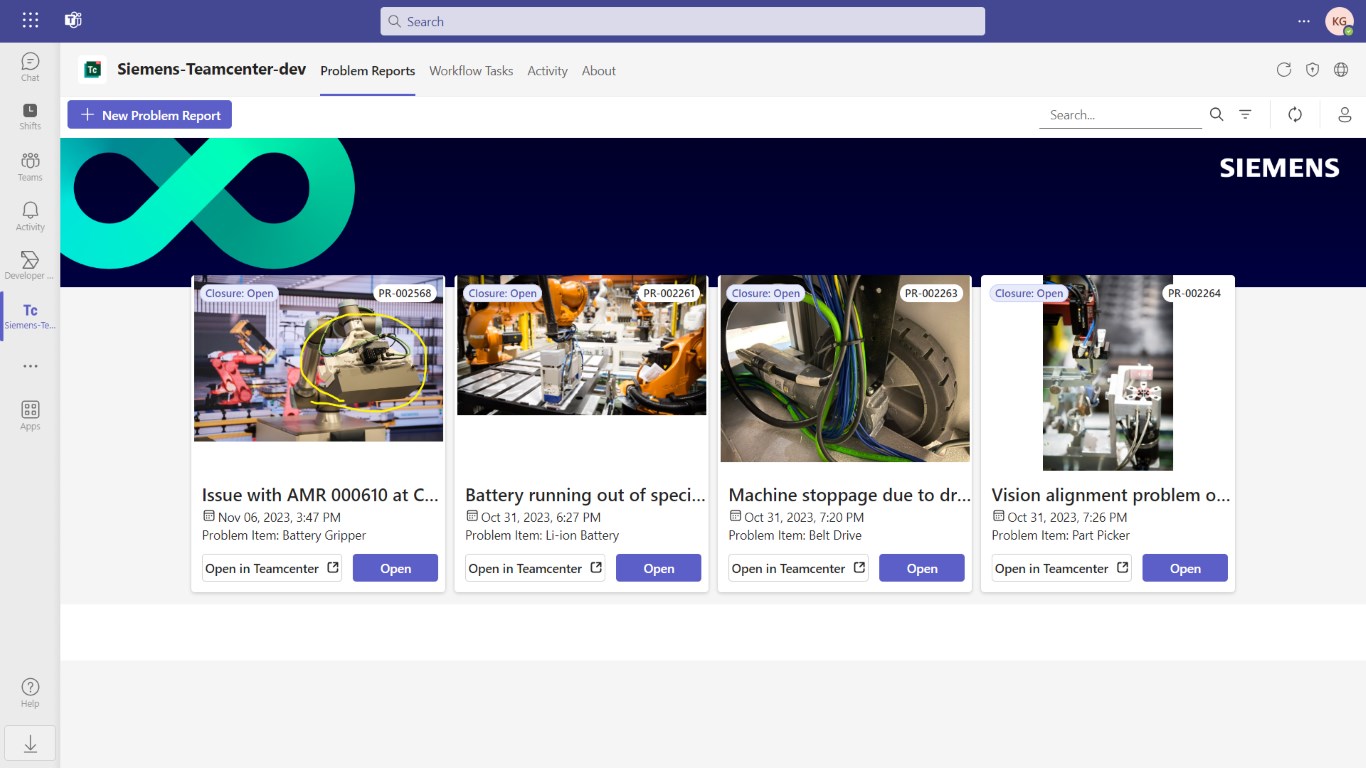Click the PR-002263 ID badge

pyautogui.click(x=931, y=293)
